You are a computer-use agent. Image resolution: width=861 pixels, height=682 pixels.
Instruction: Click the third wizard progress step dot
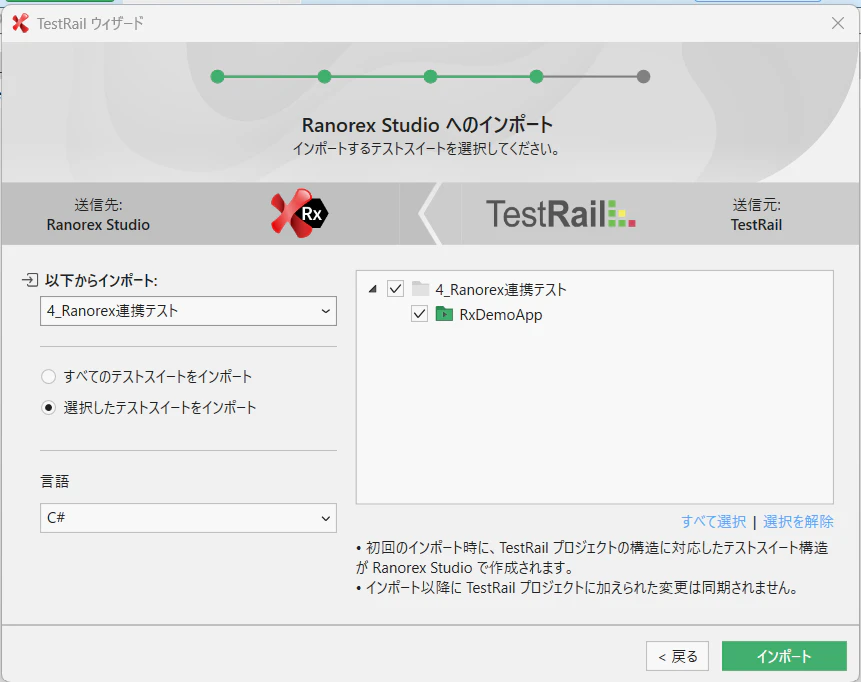[x=430, y=77]
